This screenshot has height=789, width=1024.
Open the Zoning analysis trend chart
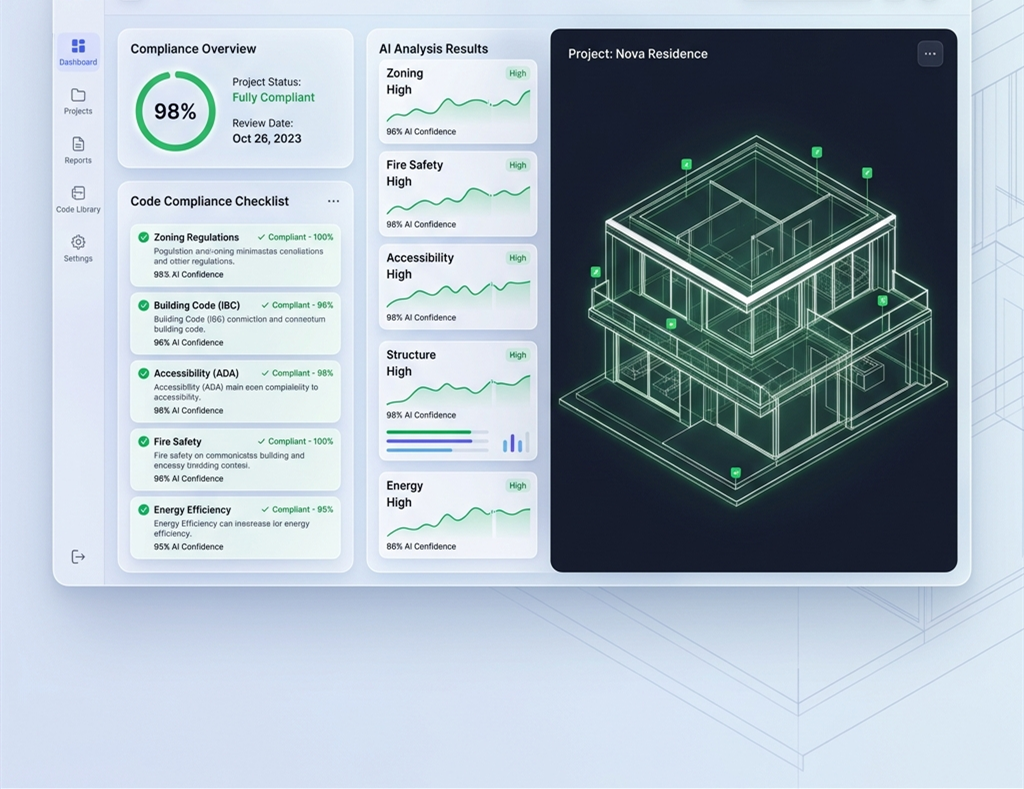click(458, 106)
